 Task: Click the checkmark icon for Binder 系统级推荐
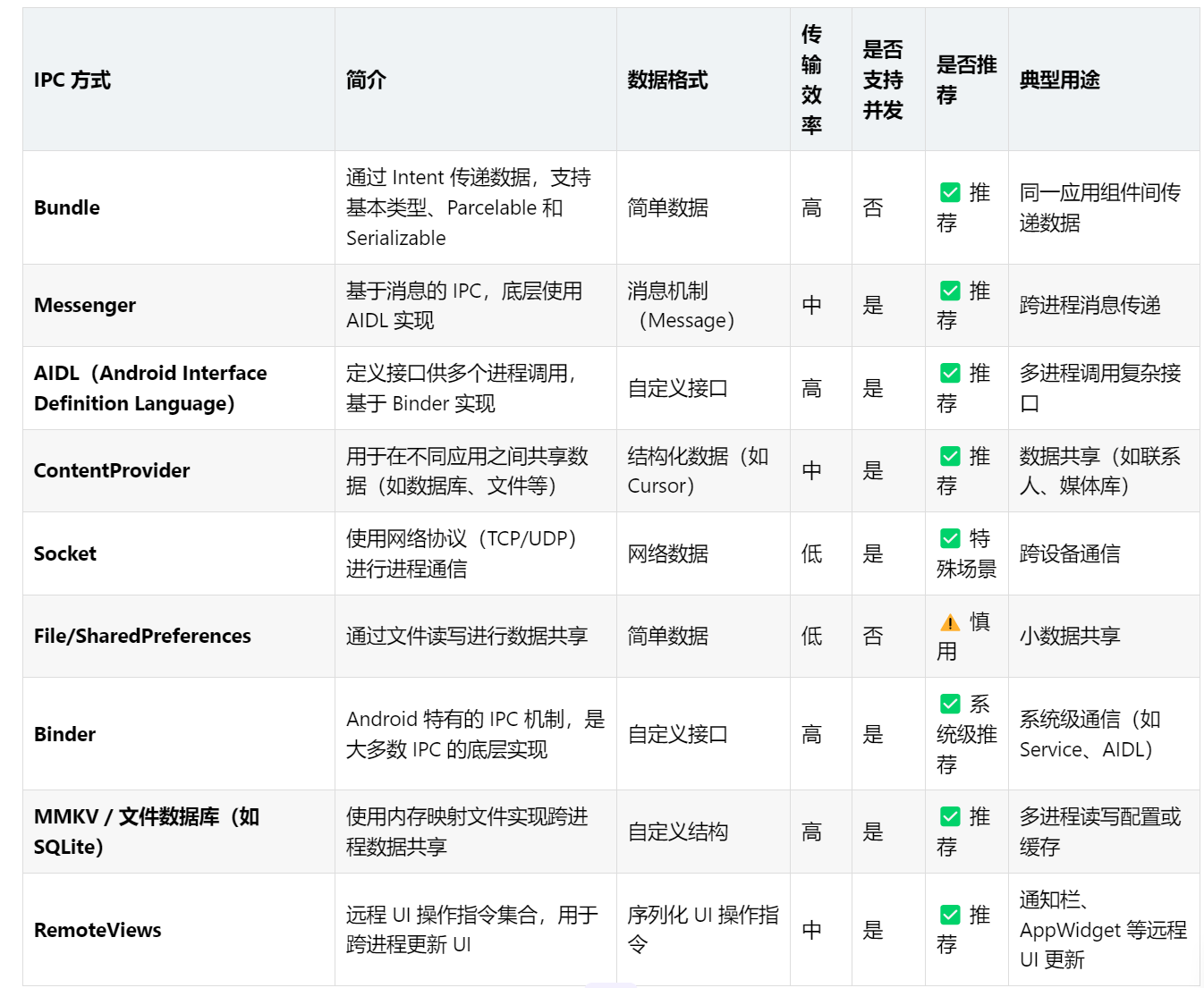coord(949,705)
